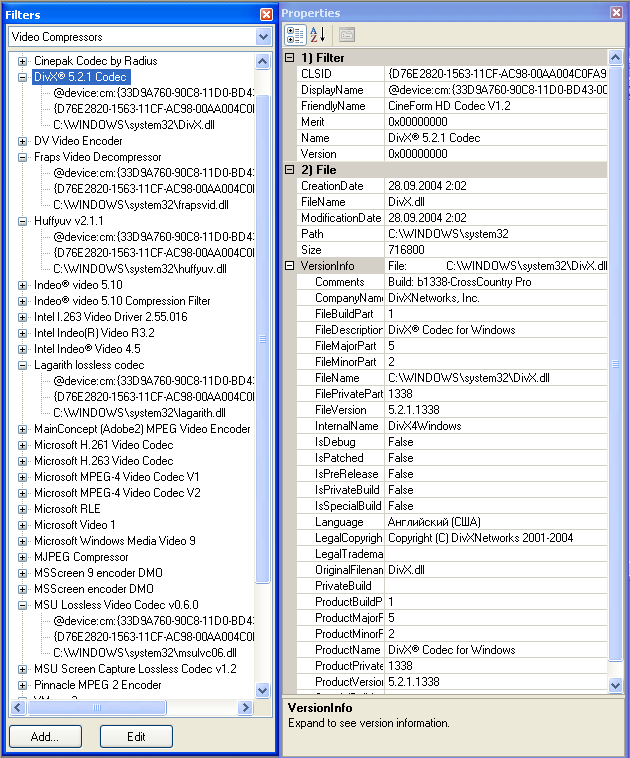The height and width of the screenshot is (758, 630).
Task: Collapse the MSU Lossless Video Codec v0.6.0 node
Action: coord(22,605)
